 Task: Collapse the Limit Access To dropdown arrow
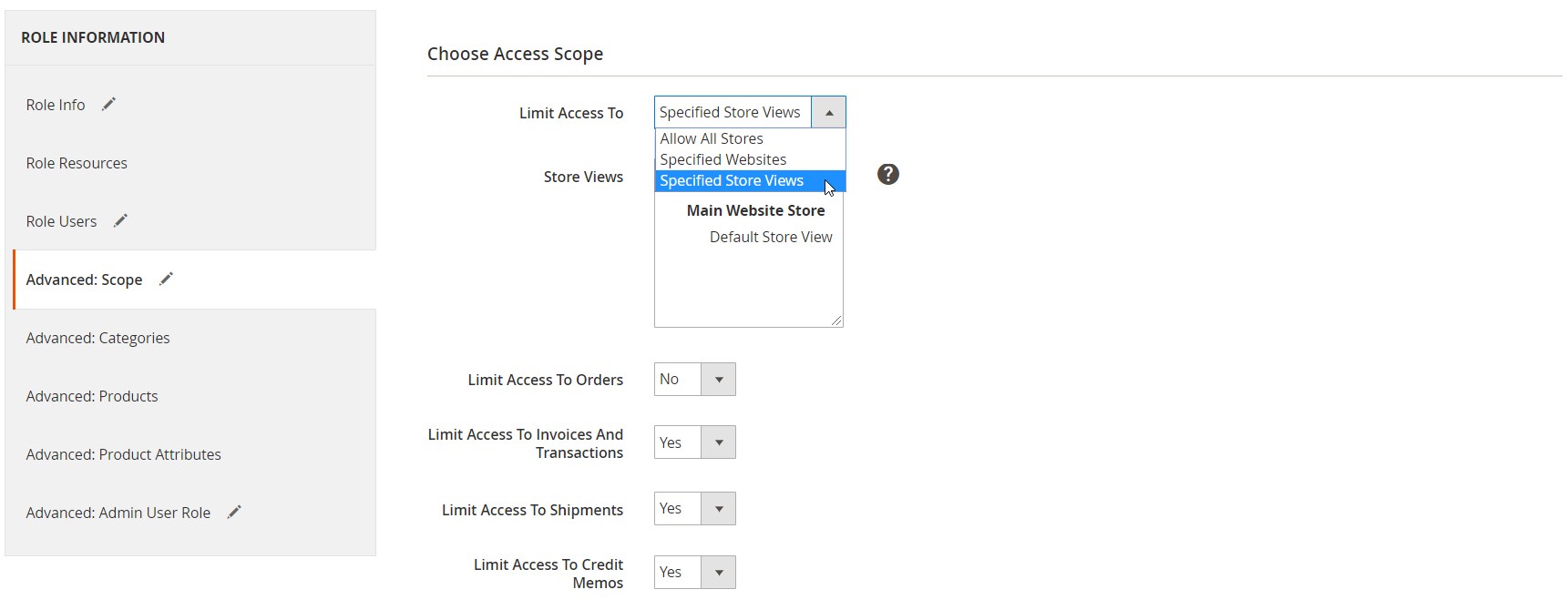click(x=828, y=113)
